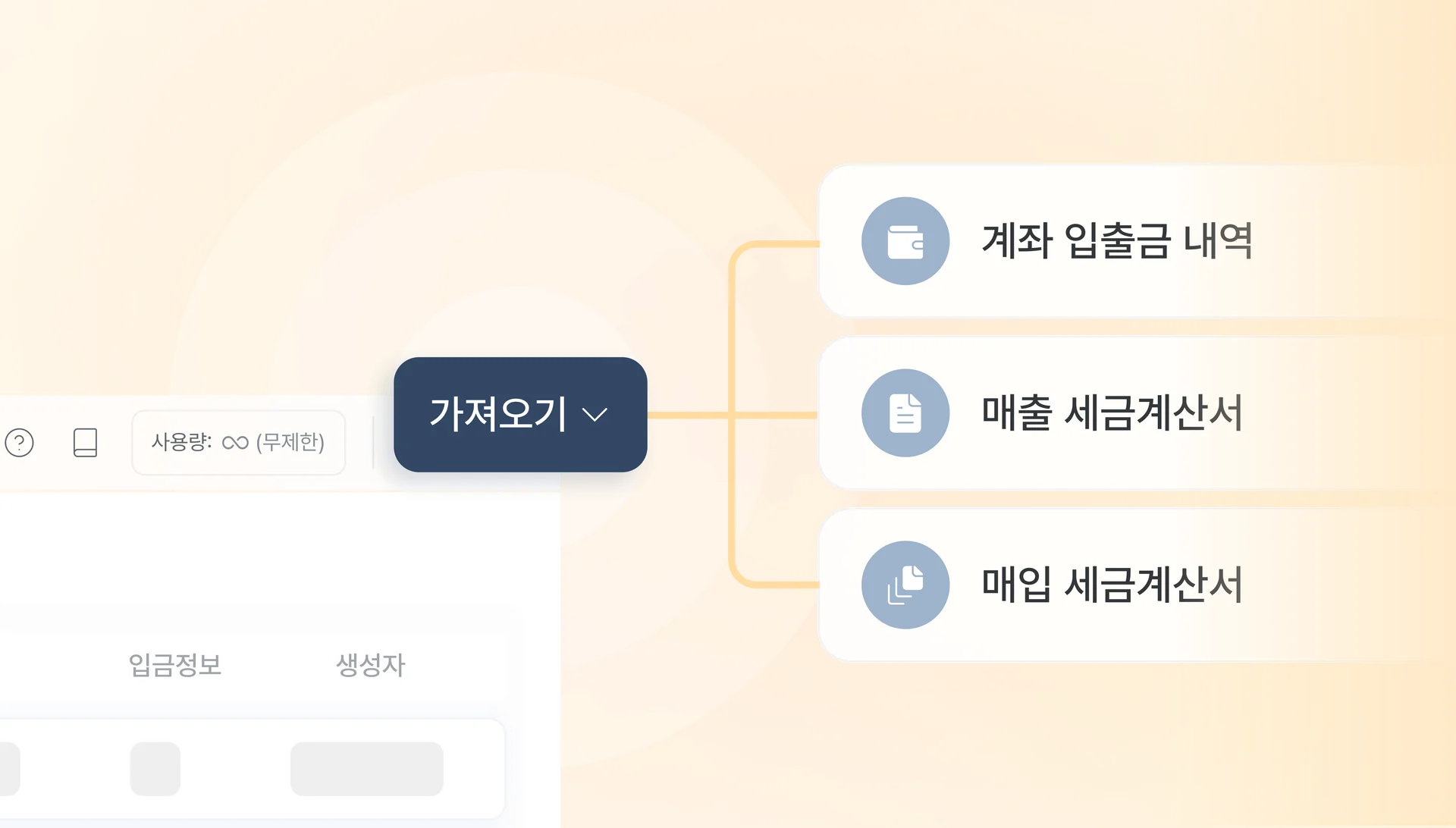1456x828 pixels.
Task: Expand the 가져오기 dropdown menu
Action: pos(520,414)
